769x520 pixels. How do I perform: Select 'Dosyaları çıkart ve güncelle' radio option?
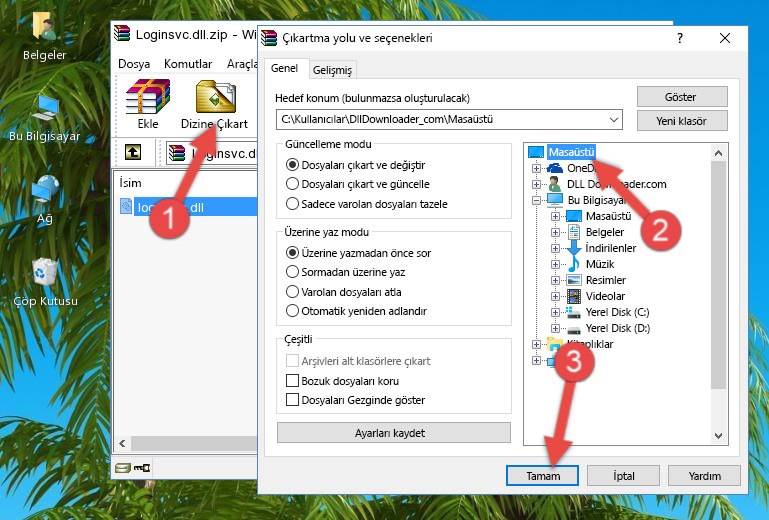293,184
